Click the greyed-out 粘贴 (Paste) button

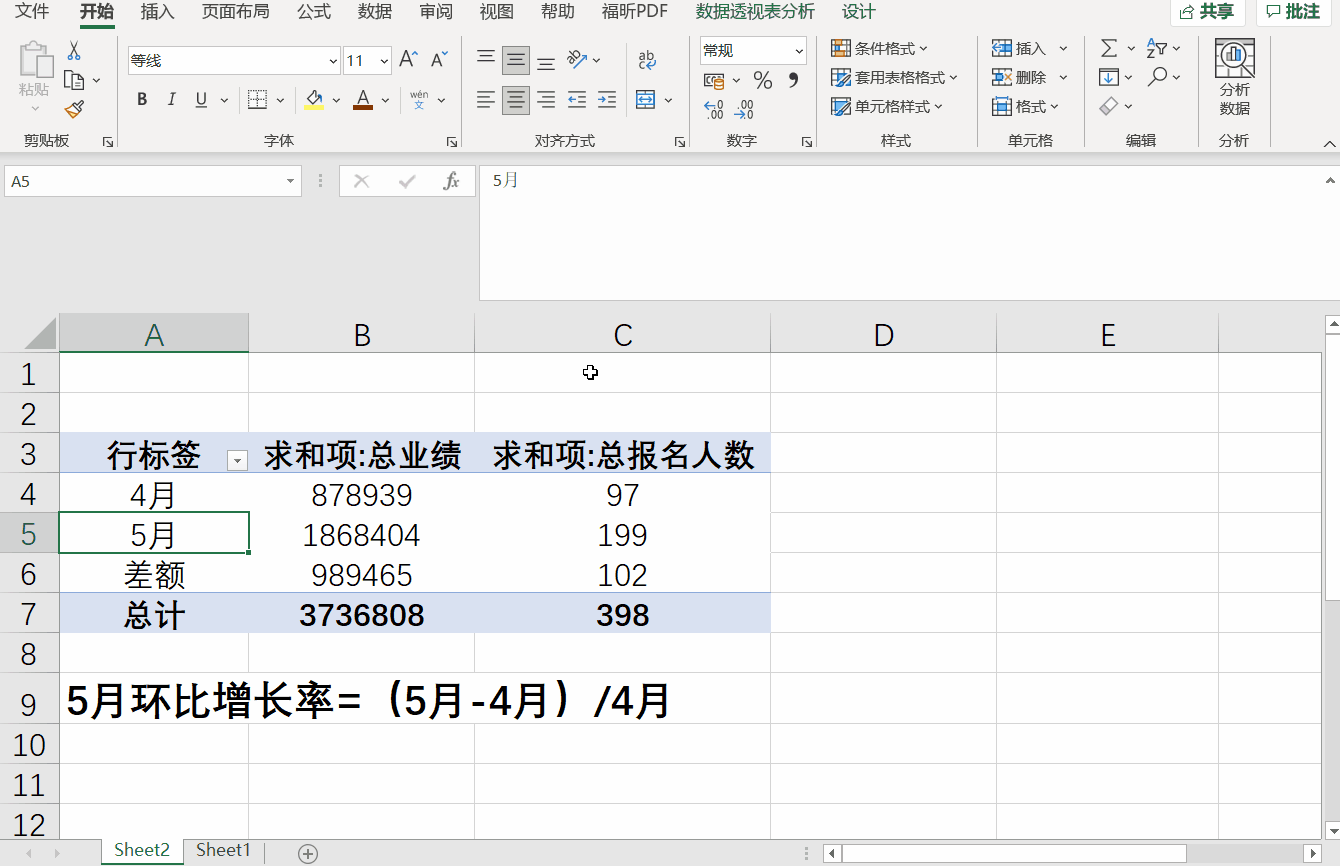pyautogui.click(x=35, y=78)
